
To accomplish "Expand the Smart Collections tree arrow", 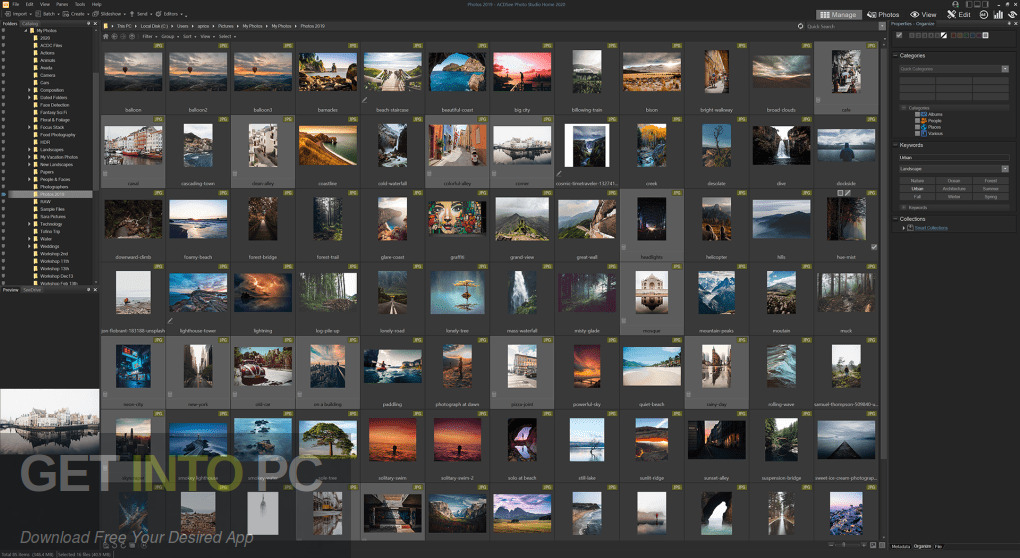I will [x=904, y=228].
